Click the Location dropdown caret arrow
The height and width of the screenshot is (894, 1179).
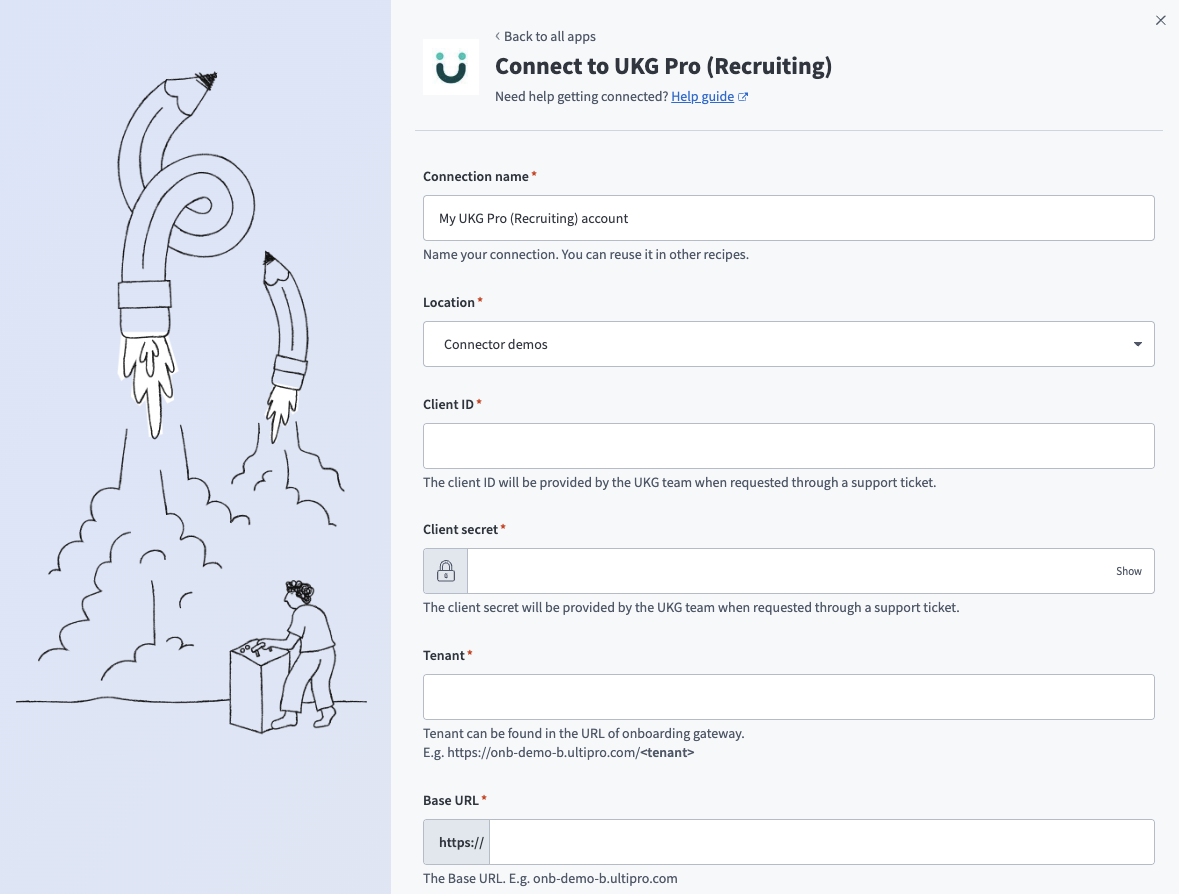1137,343
